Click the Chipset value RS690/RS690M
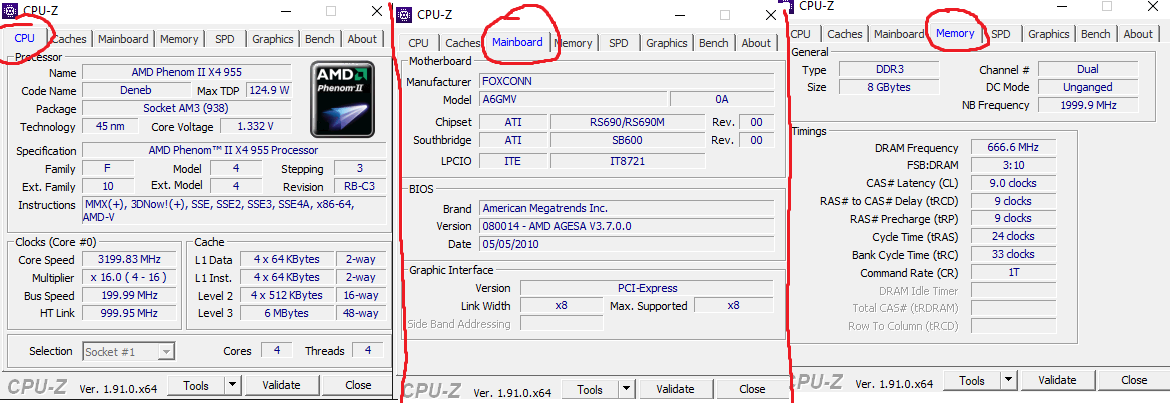1170x403 pixels. click(628, 122)
